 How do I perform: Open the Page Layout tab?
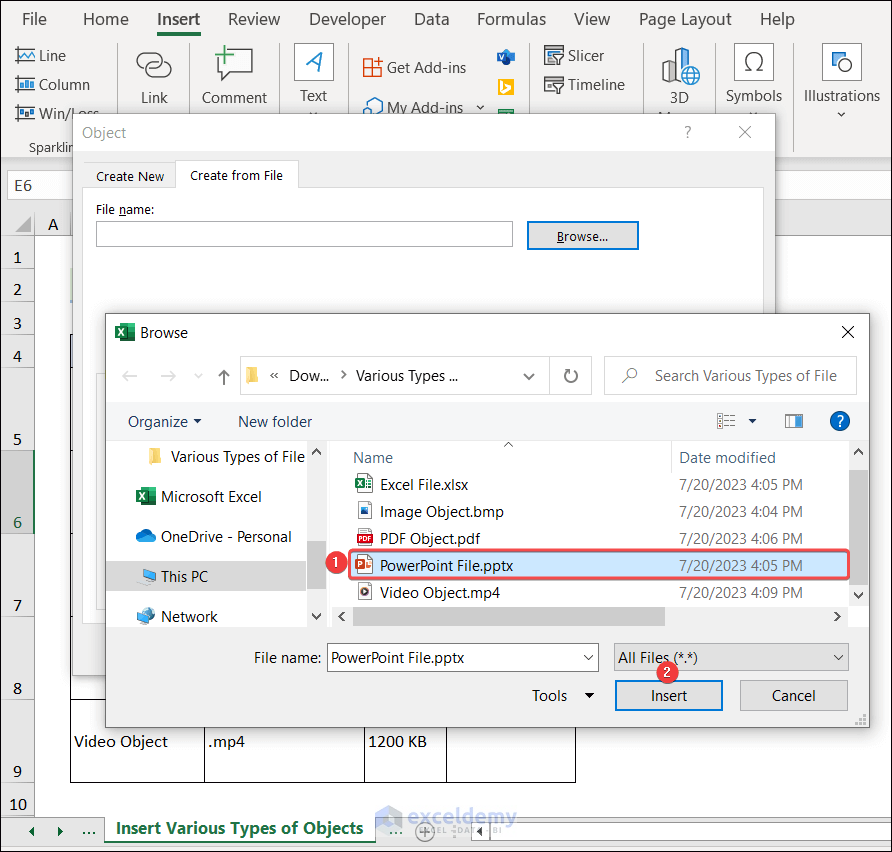(x=685, y=19)
